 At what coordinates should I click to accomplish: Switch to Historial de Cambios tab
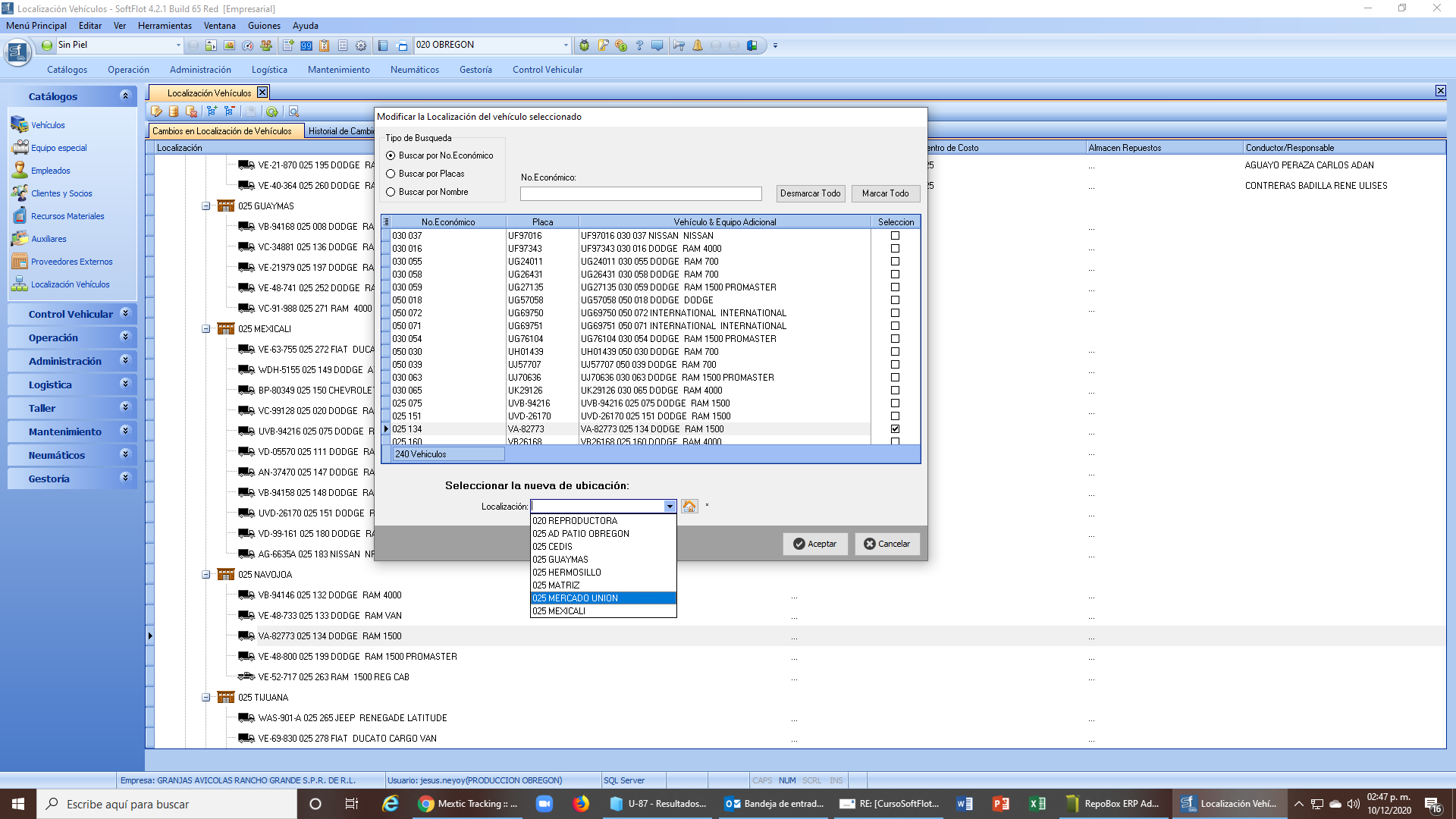(340, 131)
